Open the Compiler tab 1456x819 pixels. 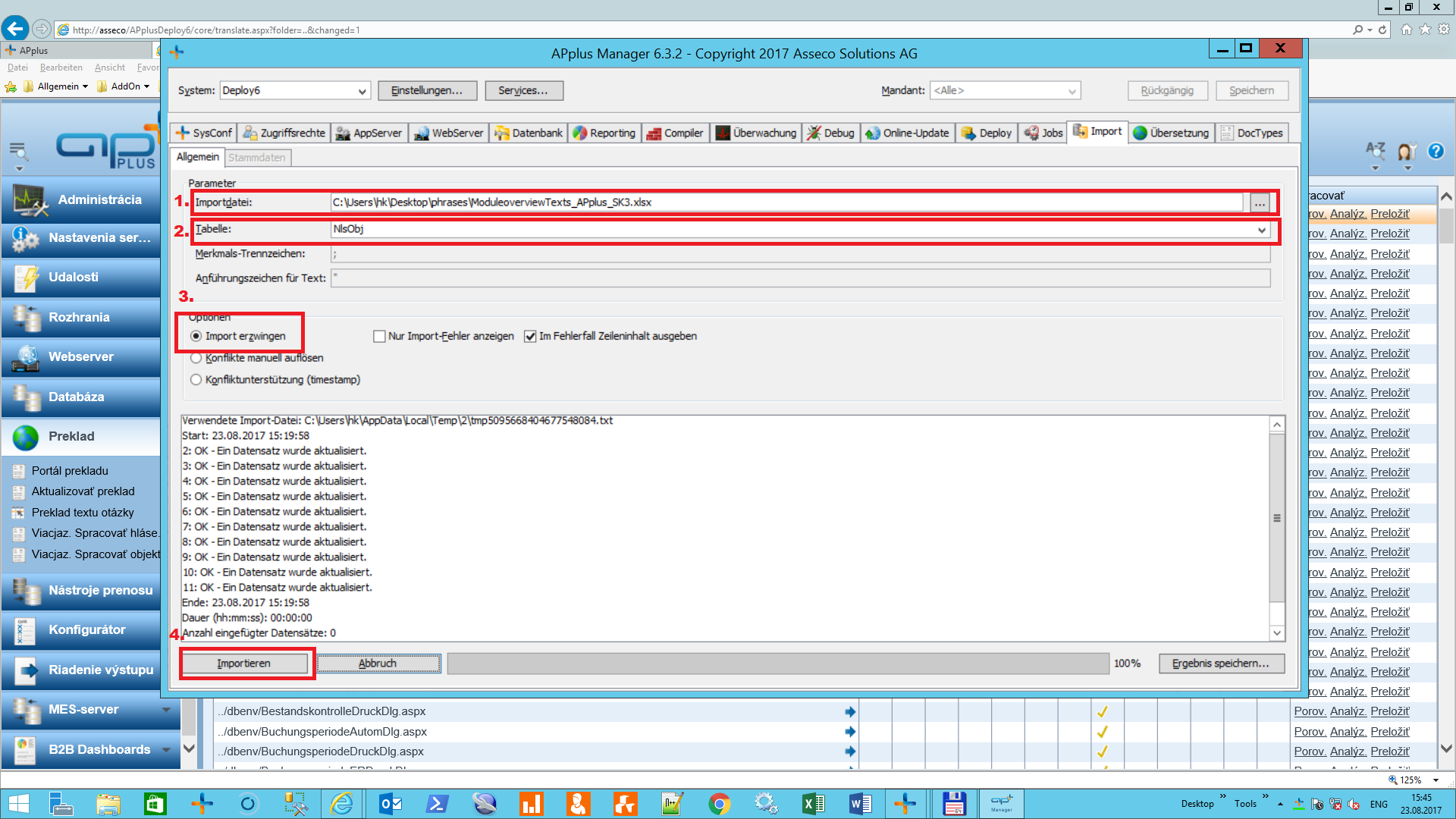pyautogui.click(x=675, y=133)
